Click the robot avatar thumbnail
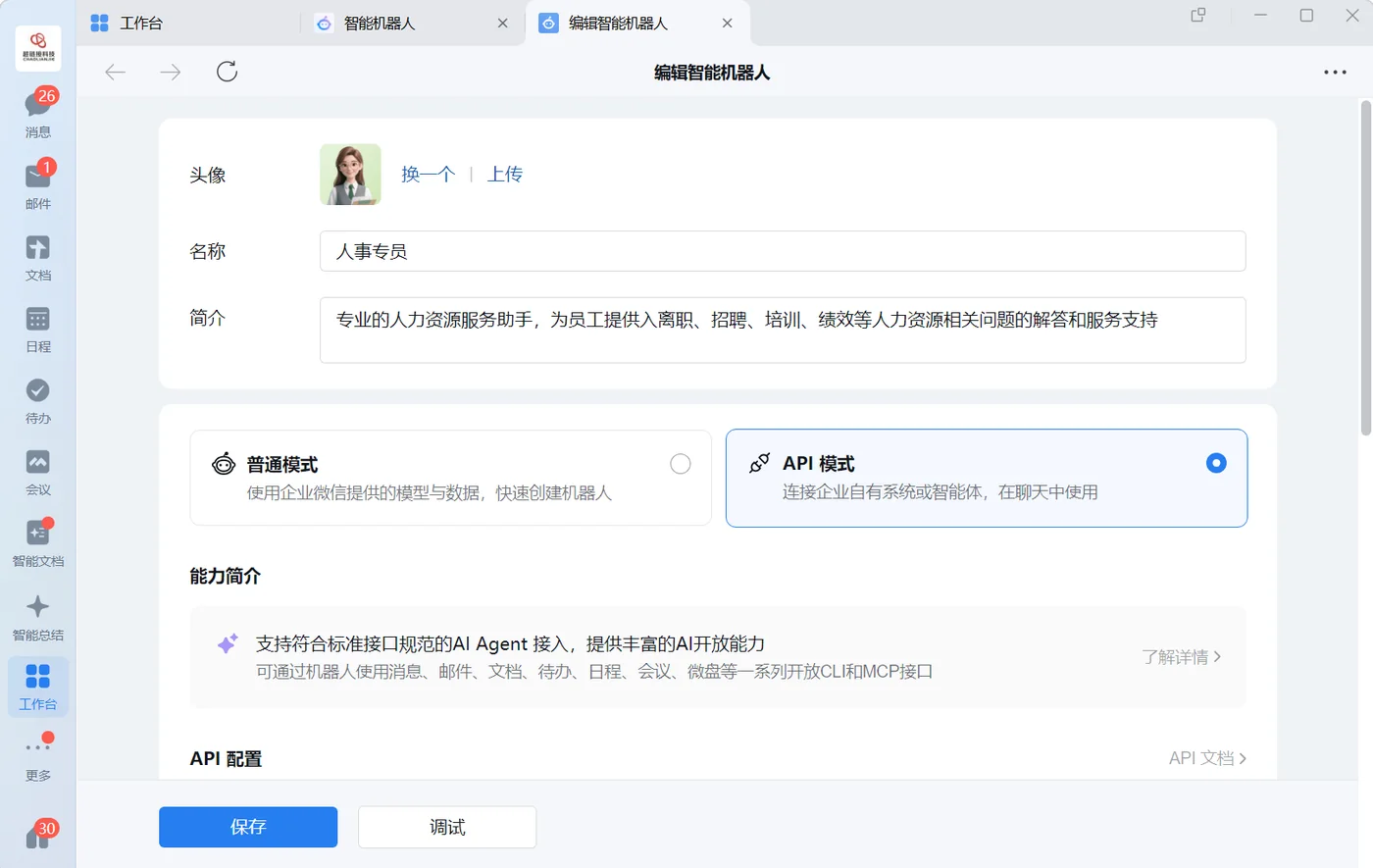This screenshot has width=1373, height=868. click(x=350, y=175)
